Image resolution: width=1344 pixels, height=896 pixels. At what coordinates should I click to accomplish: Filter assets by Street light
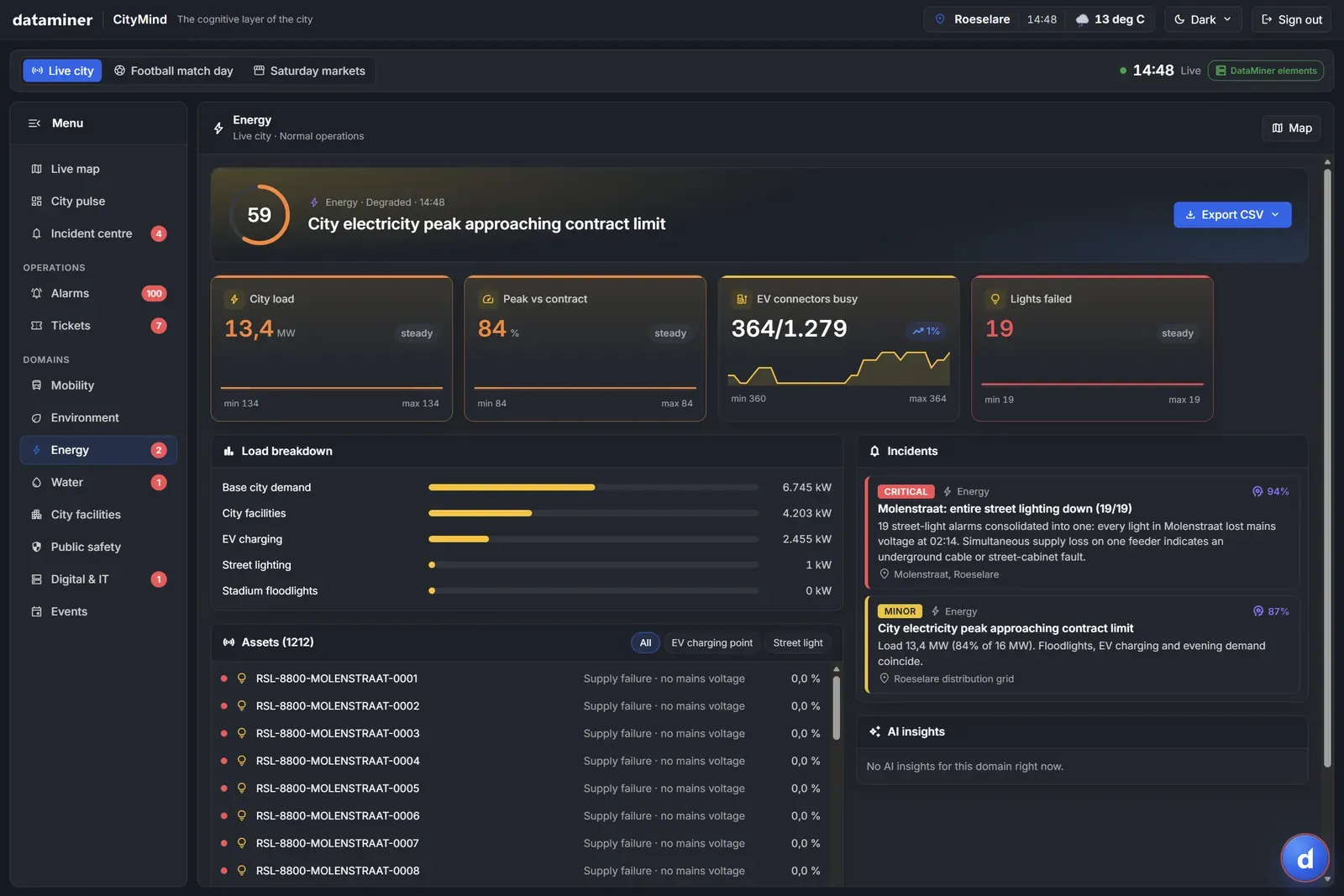[798, 643]
